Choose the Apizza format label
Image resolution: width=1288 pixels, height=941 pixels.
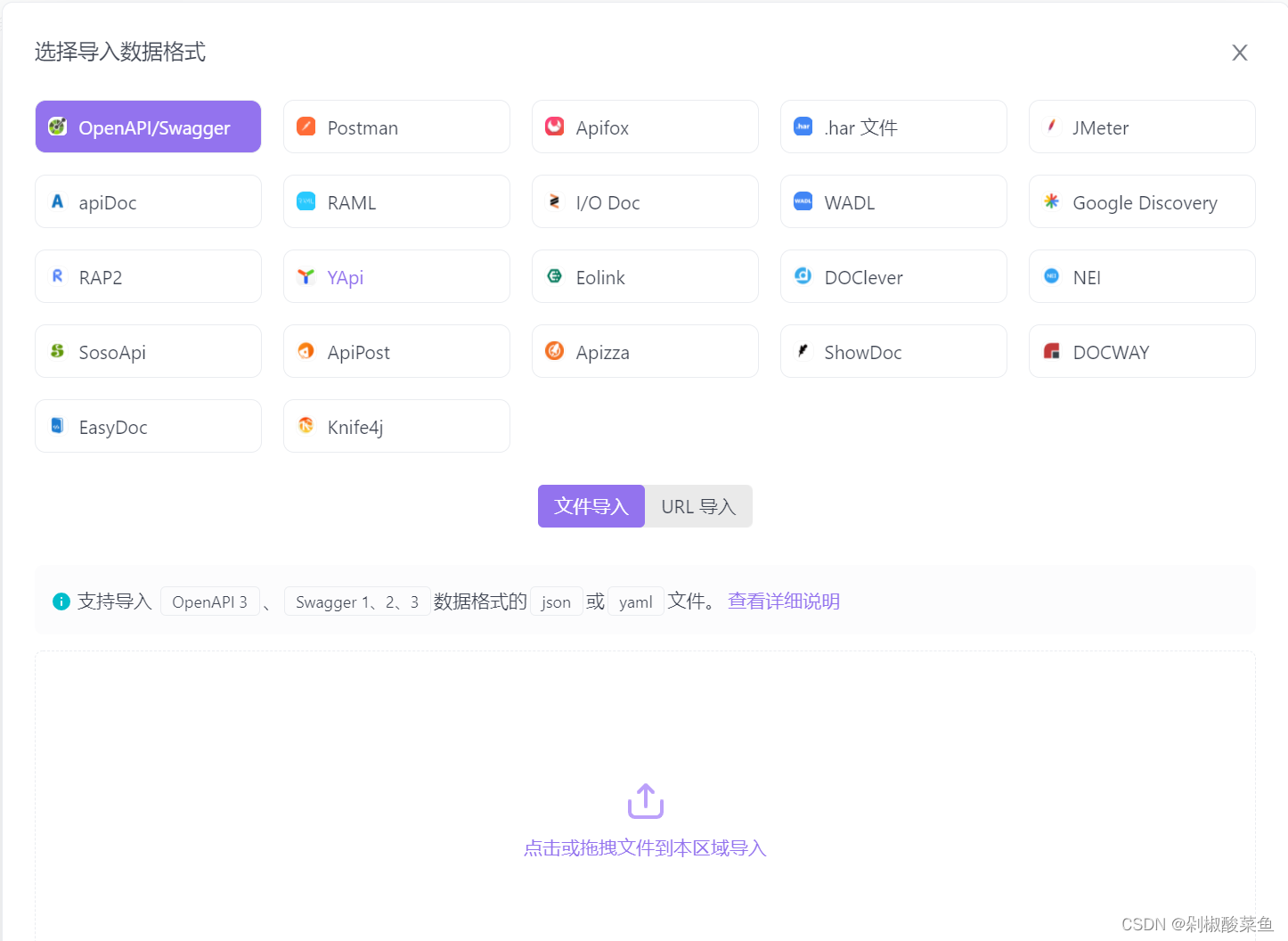coord(603,352)
